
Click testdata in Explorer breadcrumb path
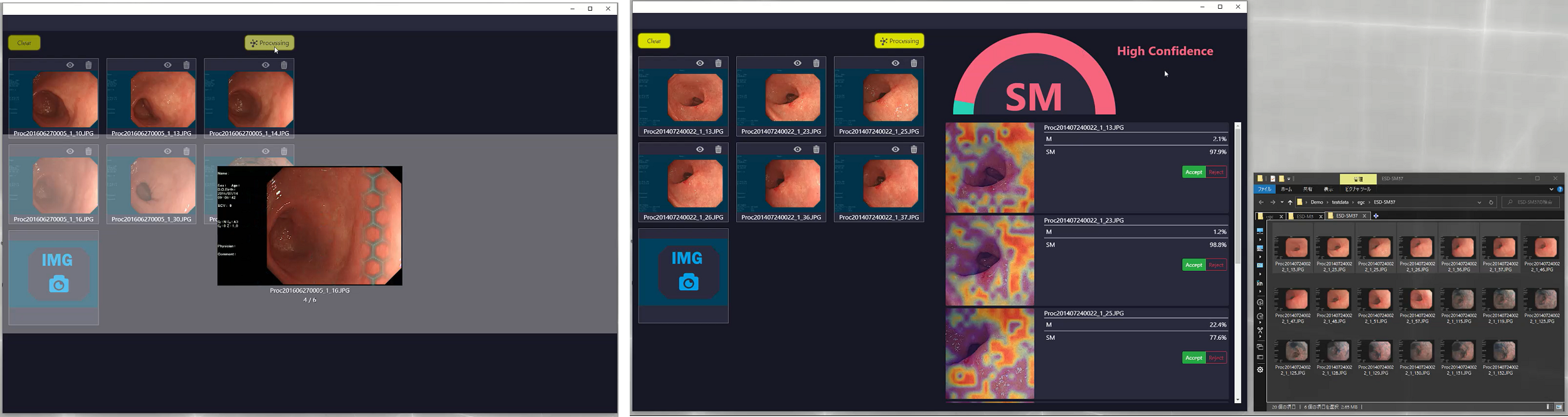click(x=1340, y=202)
